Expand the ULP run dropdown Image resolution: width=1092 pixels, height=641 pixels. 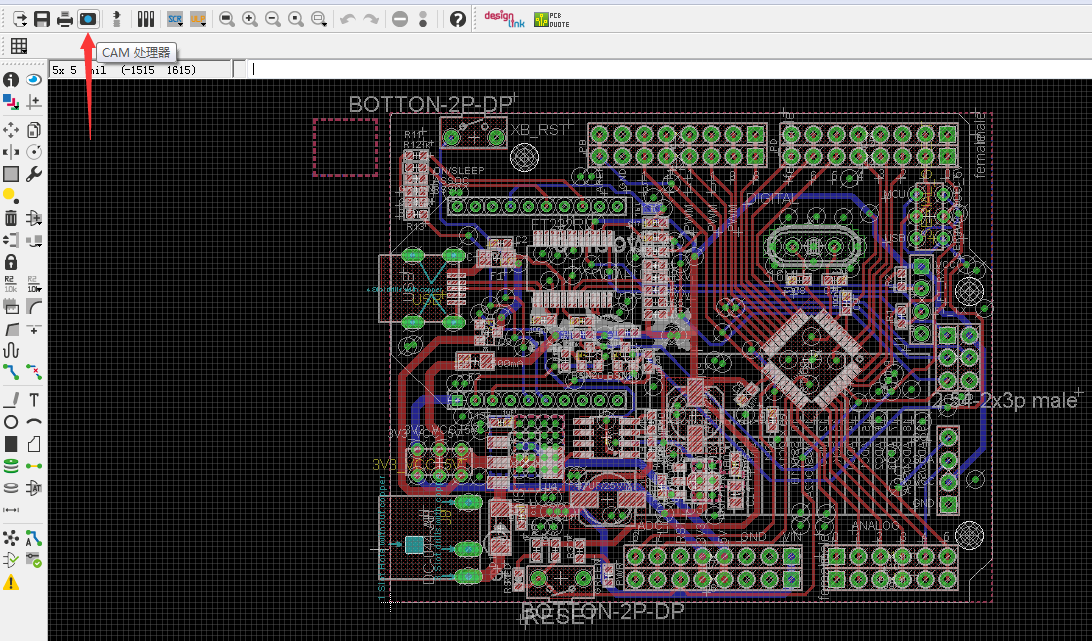pos(198,20)
